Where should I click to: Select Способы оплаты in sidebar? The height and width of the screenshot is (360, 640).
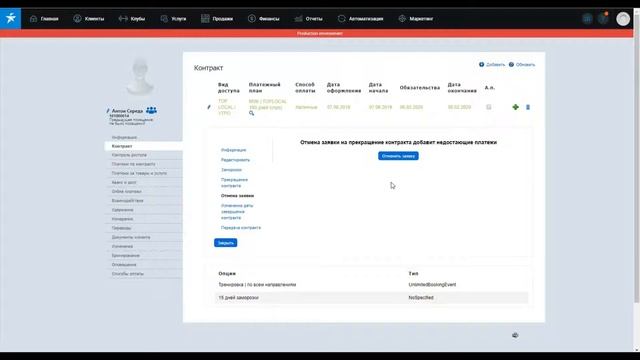tap(128, 274)
